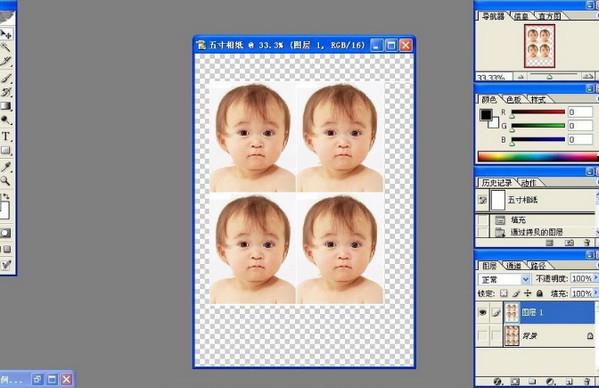Click the Navigator preview thumbnail

[539, 46]
